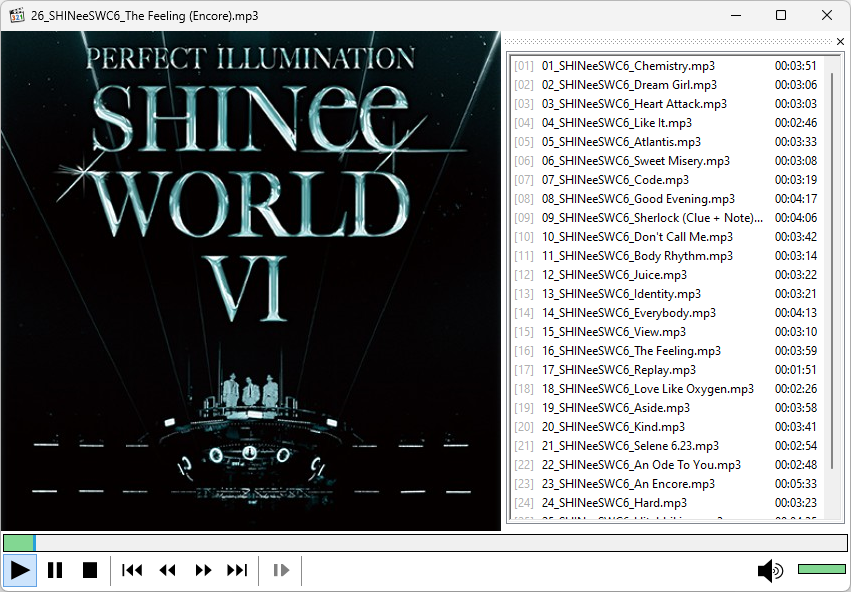The width and height of the screenshot is (851, 592).
Task: Select 15_SHINeeSWC6_View.mp3
Action: (667, 332)
